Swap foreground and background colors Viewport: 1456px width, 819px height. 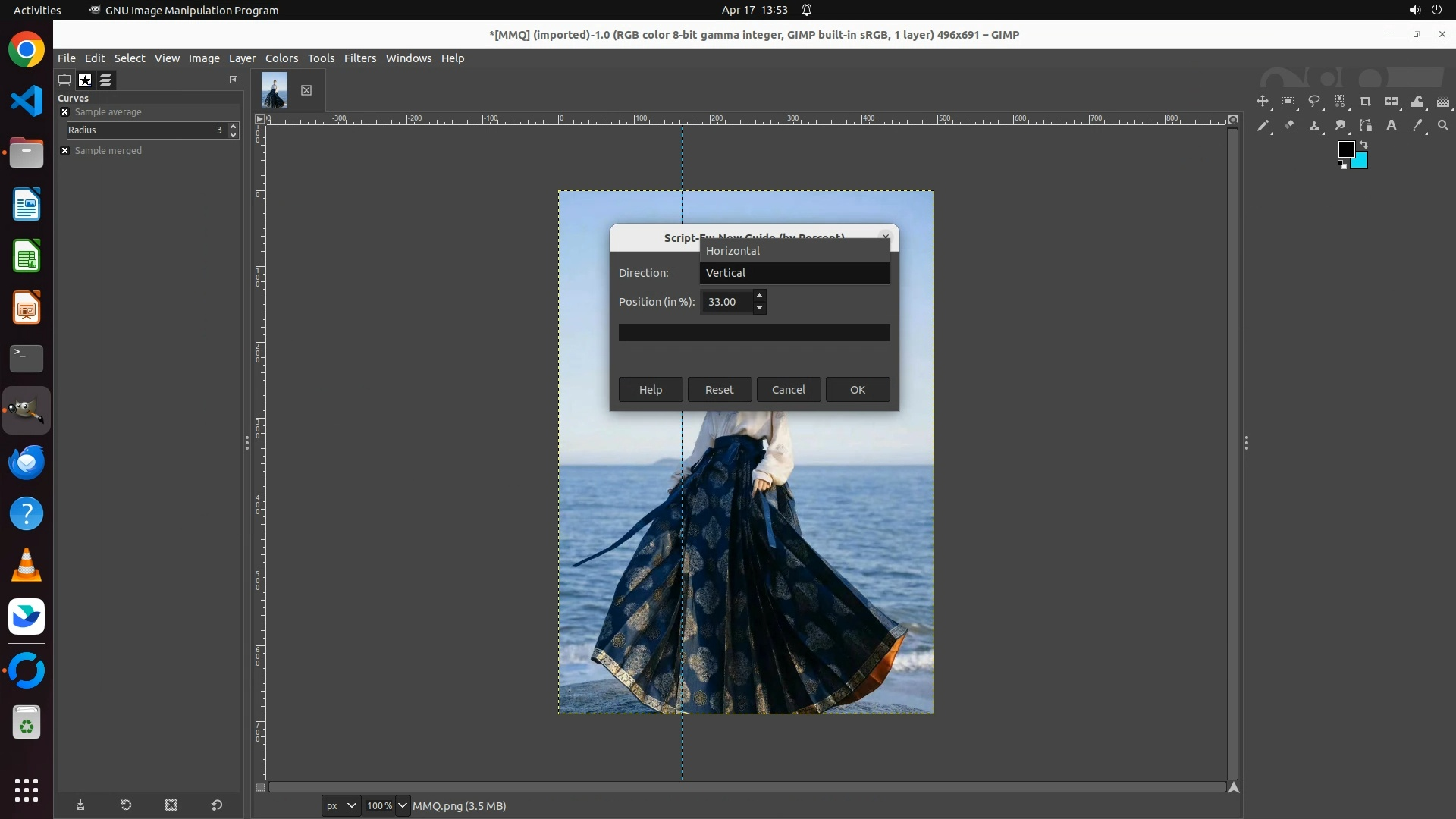1363,144
